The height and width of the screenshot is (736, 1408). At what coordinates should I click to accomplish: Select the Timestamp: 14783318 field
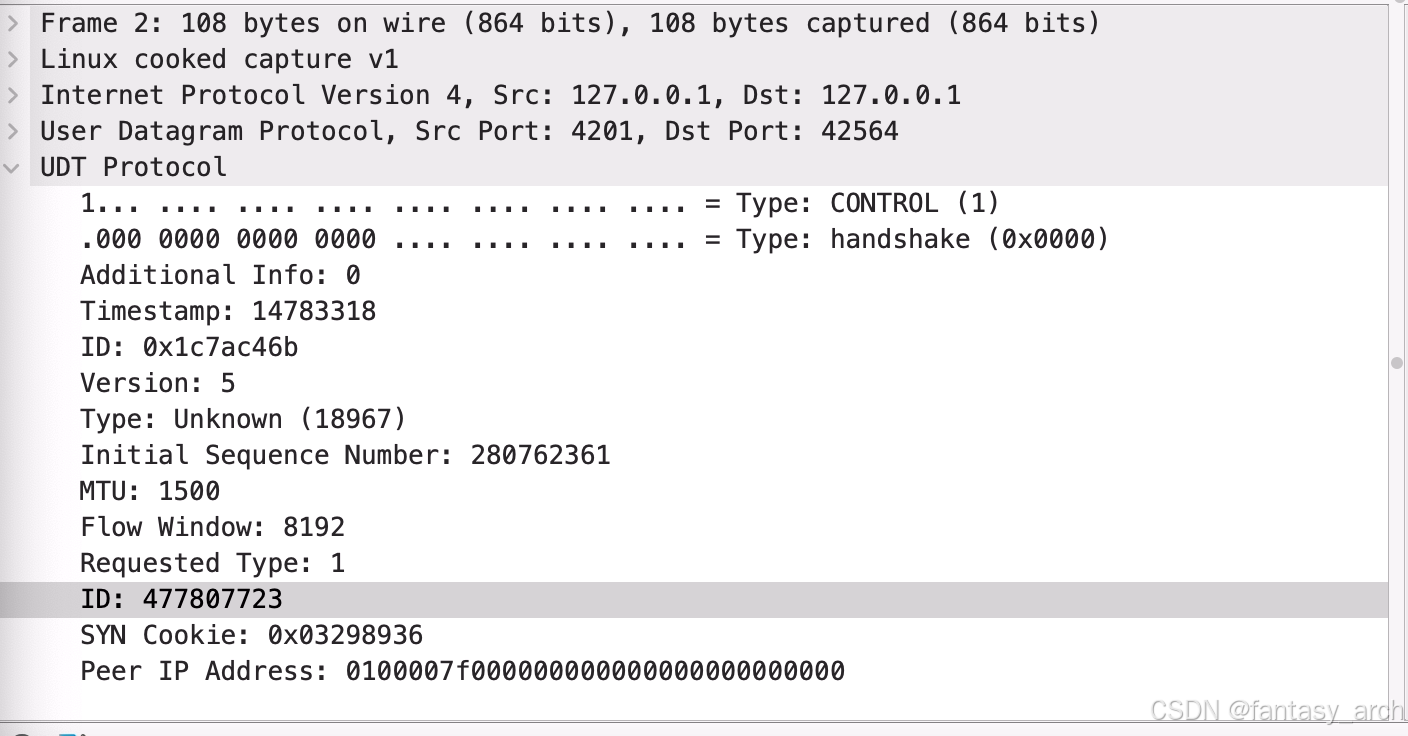coord(228,310)
